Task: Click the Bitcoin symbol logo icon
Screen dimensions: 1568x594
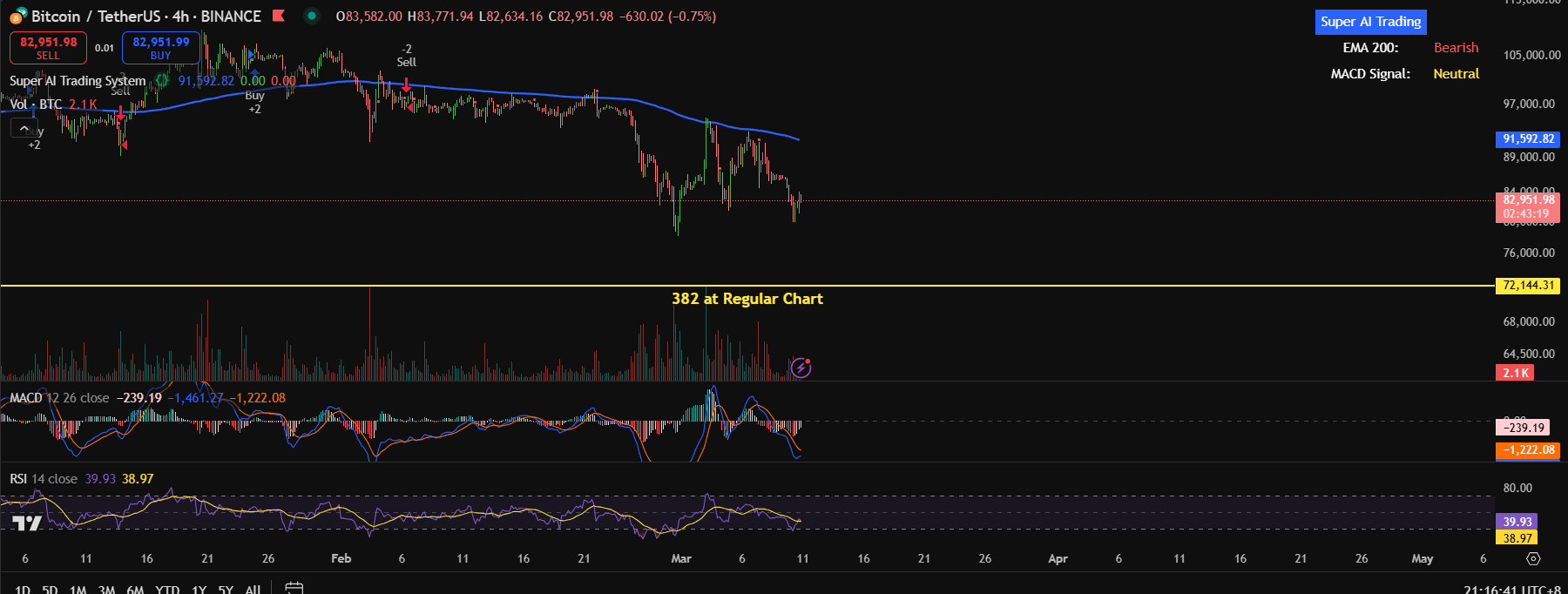Action: click(x=17, y=16)
